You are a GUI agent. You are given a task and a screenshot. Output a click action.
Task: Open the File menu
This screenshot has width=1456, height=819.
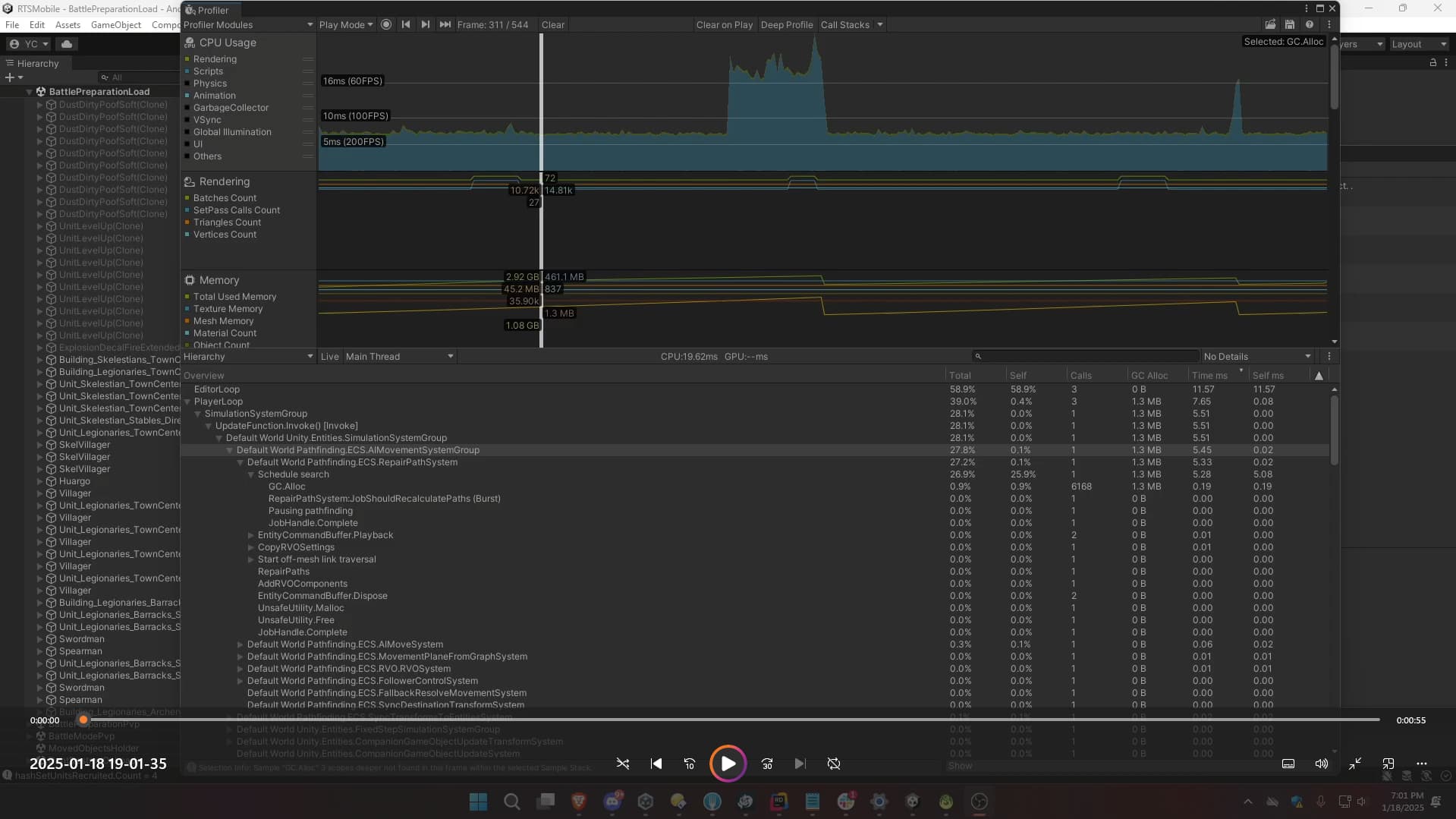pyautogui.click(x=12, y=24)
